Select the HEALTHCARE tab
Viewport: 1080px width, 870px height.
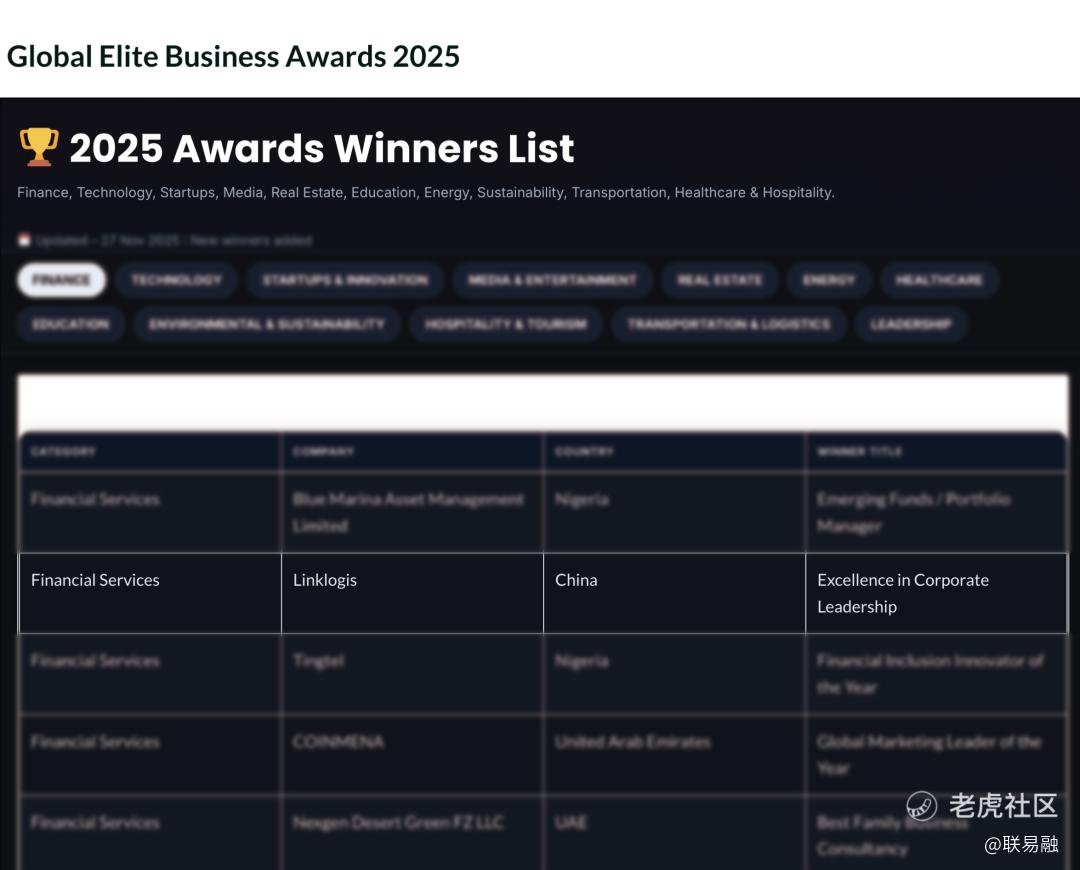pos(939,280)
